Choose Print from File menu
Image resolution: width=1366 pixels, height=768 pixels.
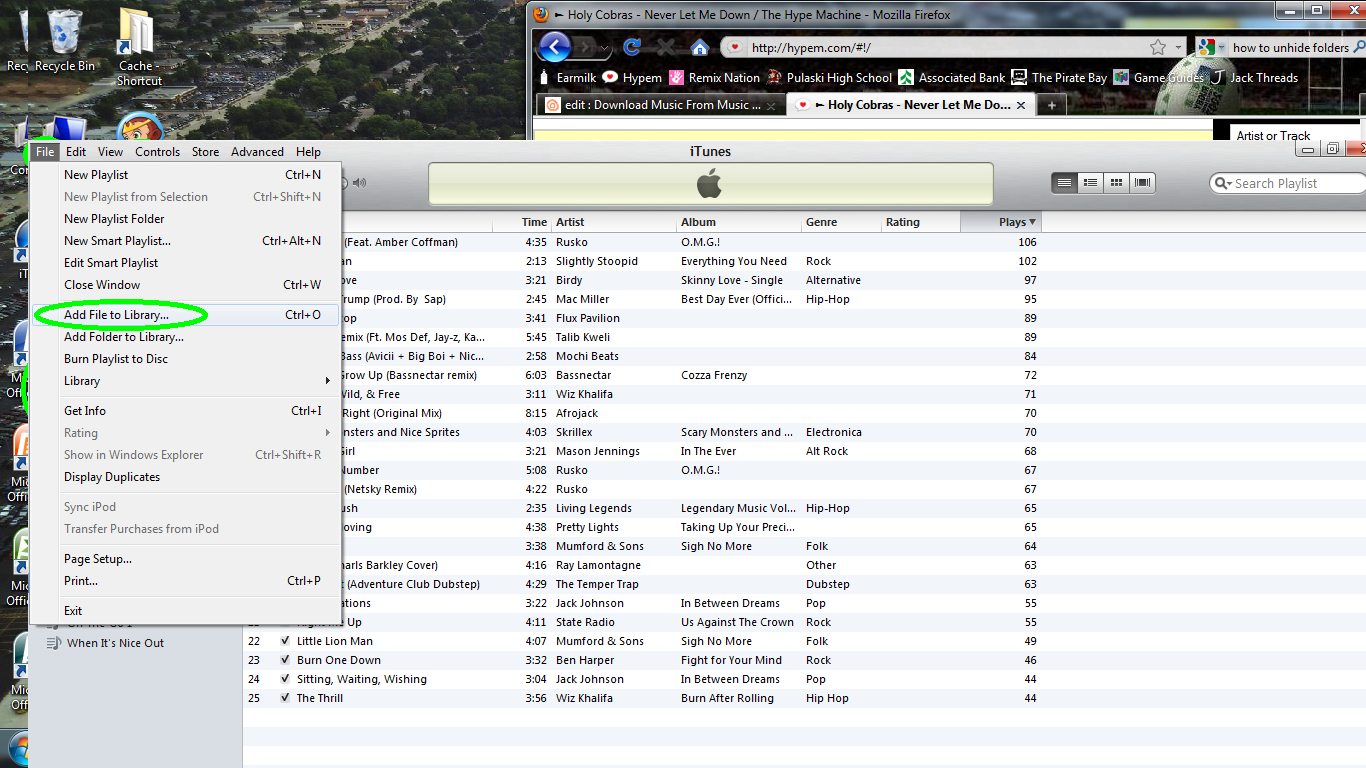click(186, 581)
